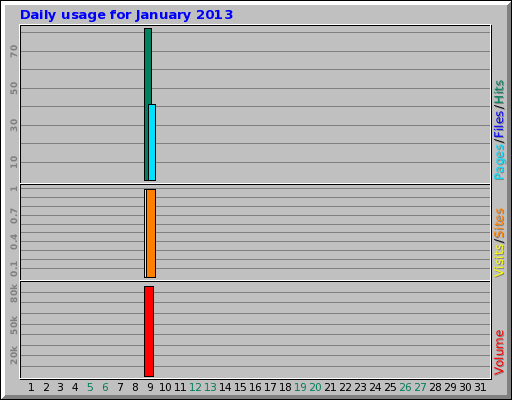Click green weekend day 12 label
This screenshot has width=512, height=400.
[x=195, y=387]
